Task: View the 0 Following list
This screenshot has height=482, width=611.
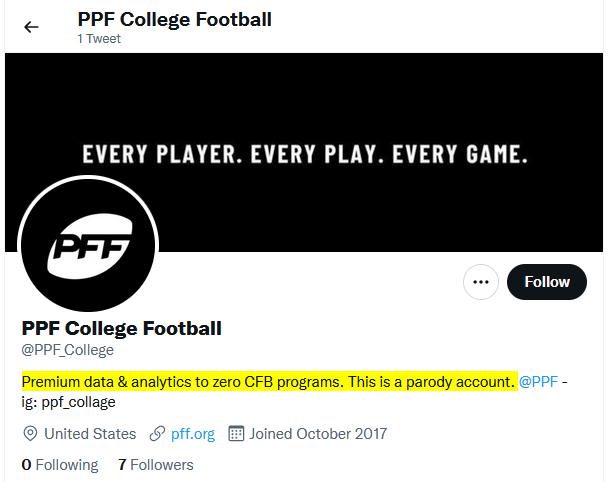Action: [x=60, y=465]
